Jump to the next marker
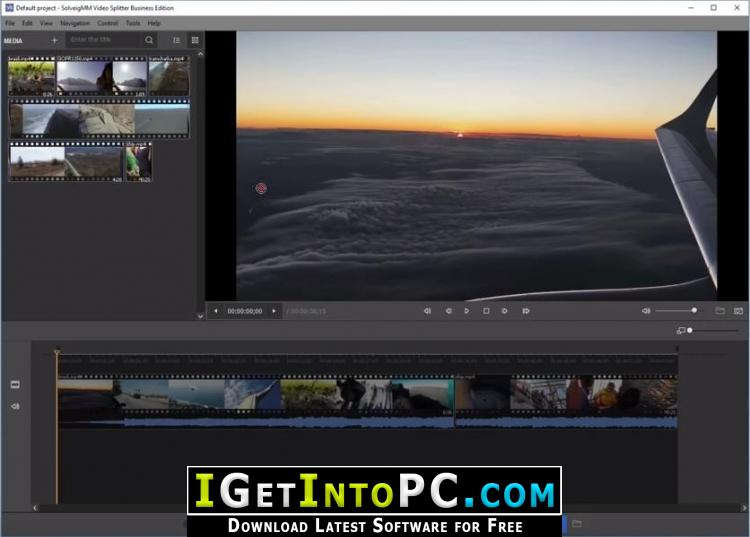The image size is (750, 537). coord(526,311)
